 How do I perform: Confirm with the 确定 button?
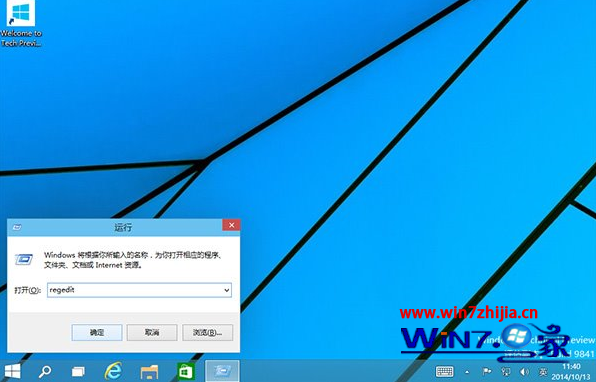click(x=97, y=333)
